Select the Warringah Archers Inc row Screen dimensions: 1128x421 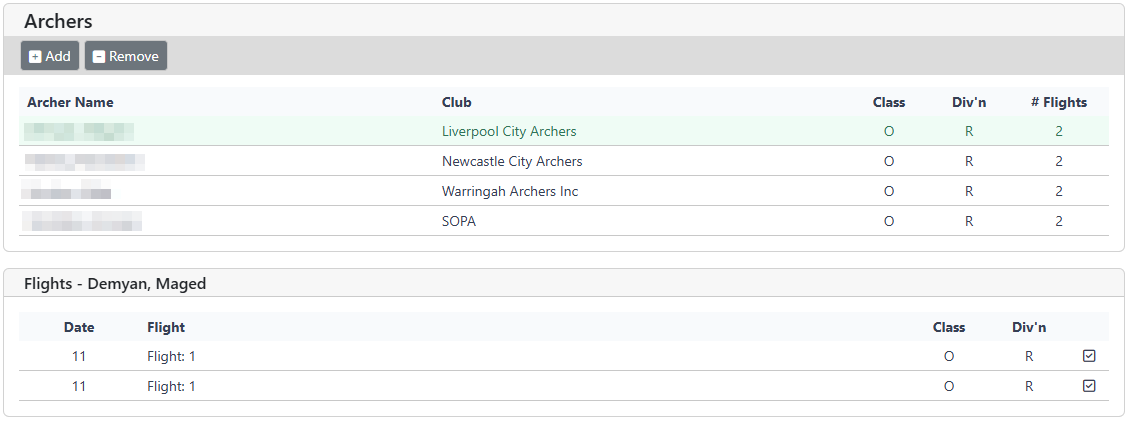pyautogui.click(x=510, y=191)
